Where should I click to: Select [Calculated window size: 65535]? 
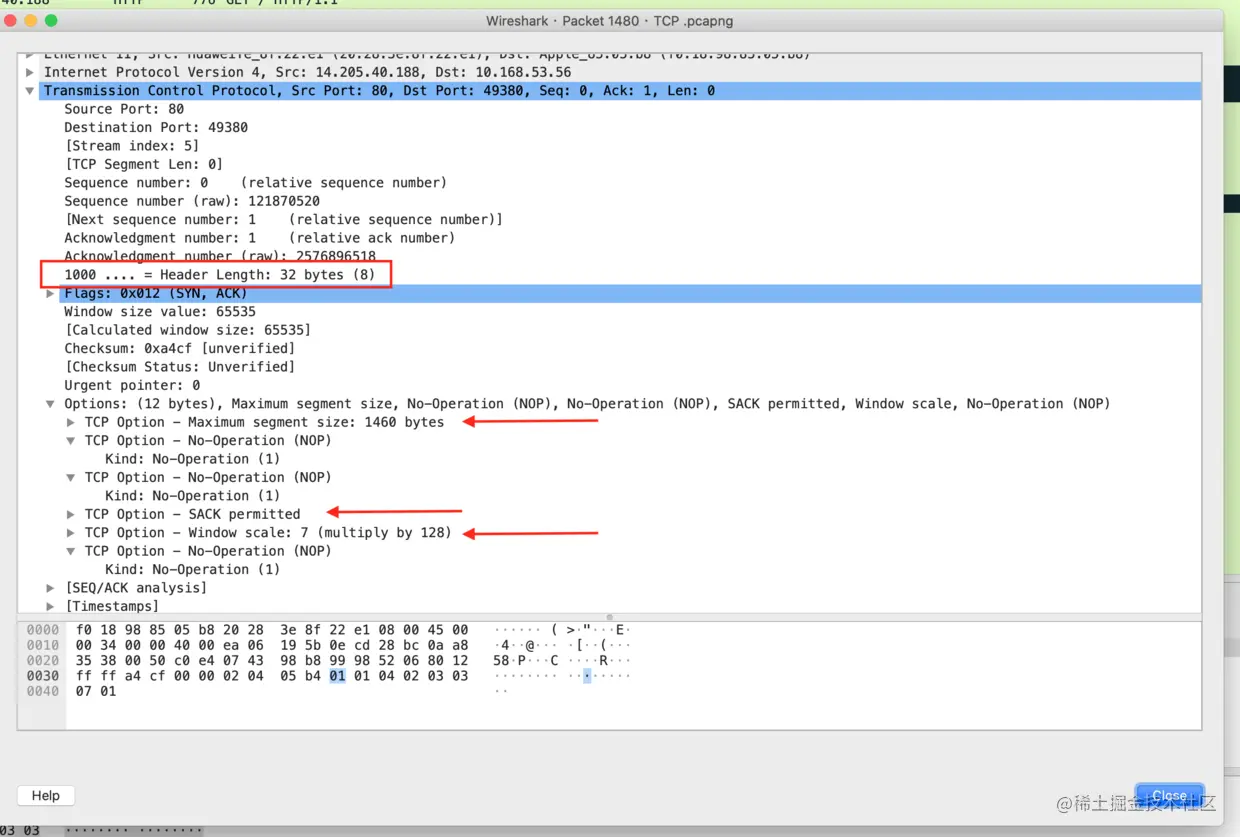[x=187, y=330]
